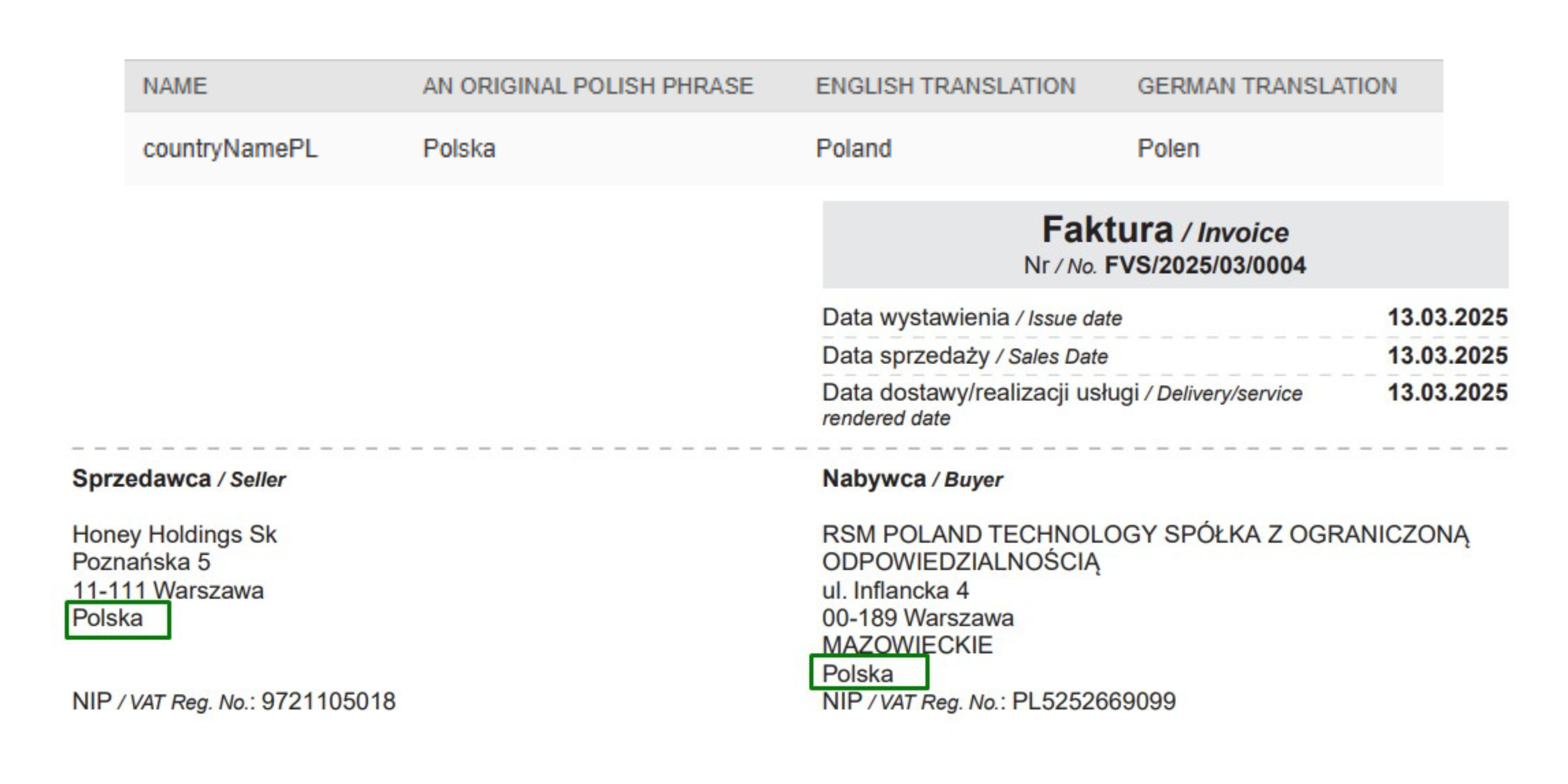Click the Sprzedawca / Seller heading
The width and height of the screenshot is (1568, 784).
(178, 479)
